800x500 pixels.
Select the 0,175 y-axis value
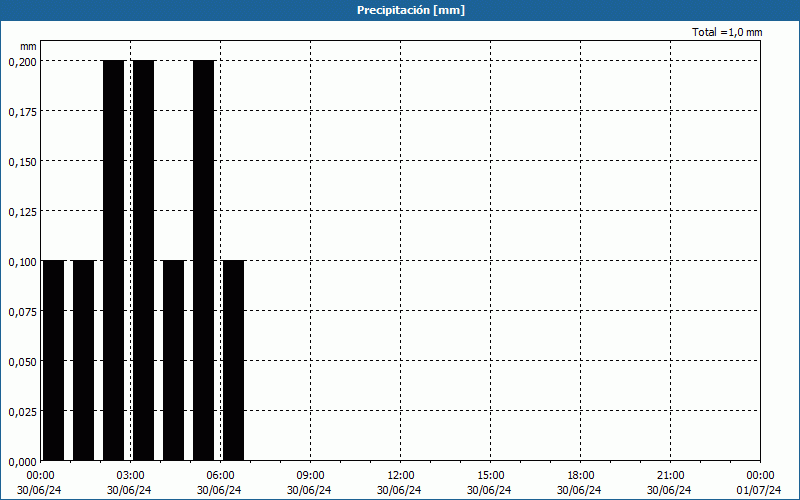point(22,112)
